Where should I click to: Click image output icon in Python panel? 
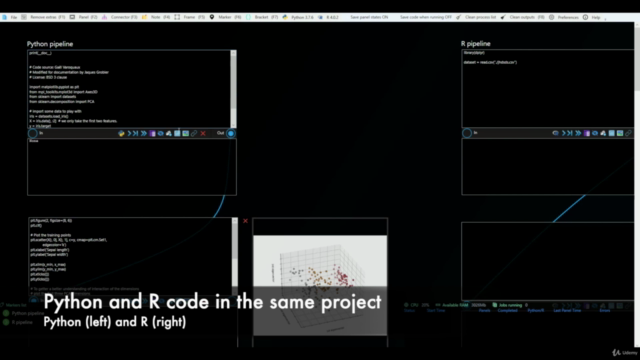[x=185, y=133]
